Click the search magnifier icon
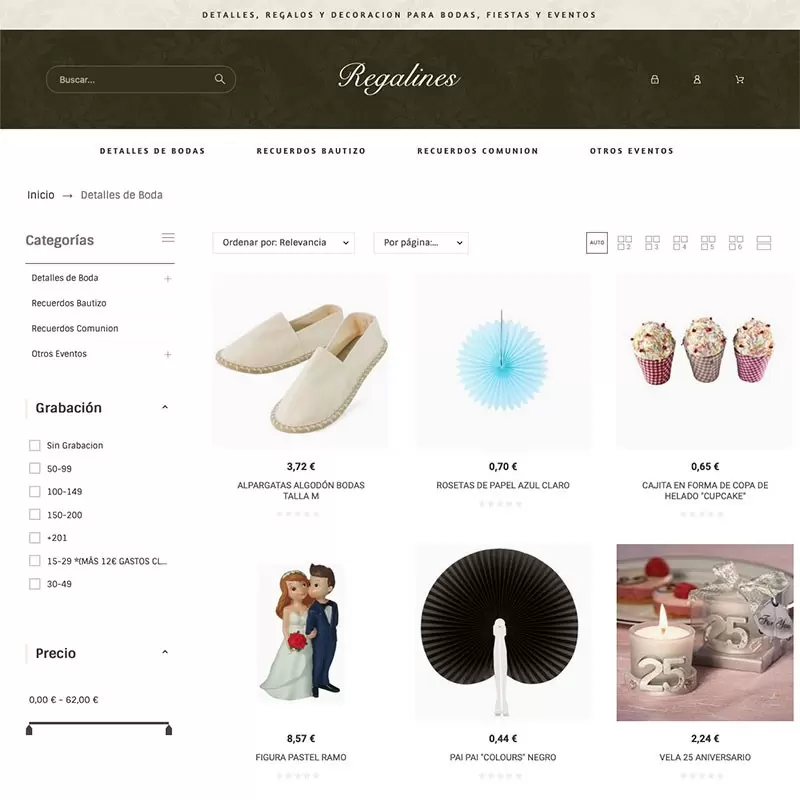The width and height of the screenshot is (800, 800). pyautogui.click(x=220, y=79)
